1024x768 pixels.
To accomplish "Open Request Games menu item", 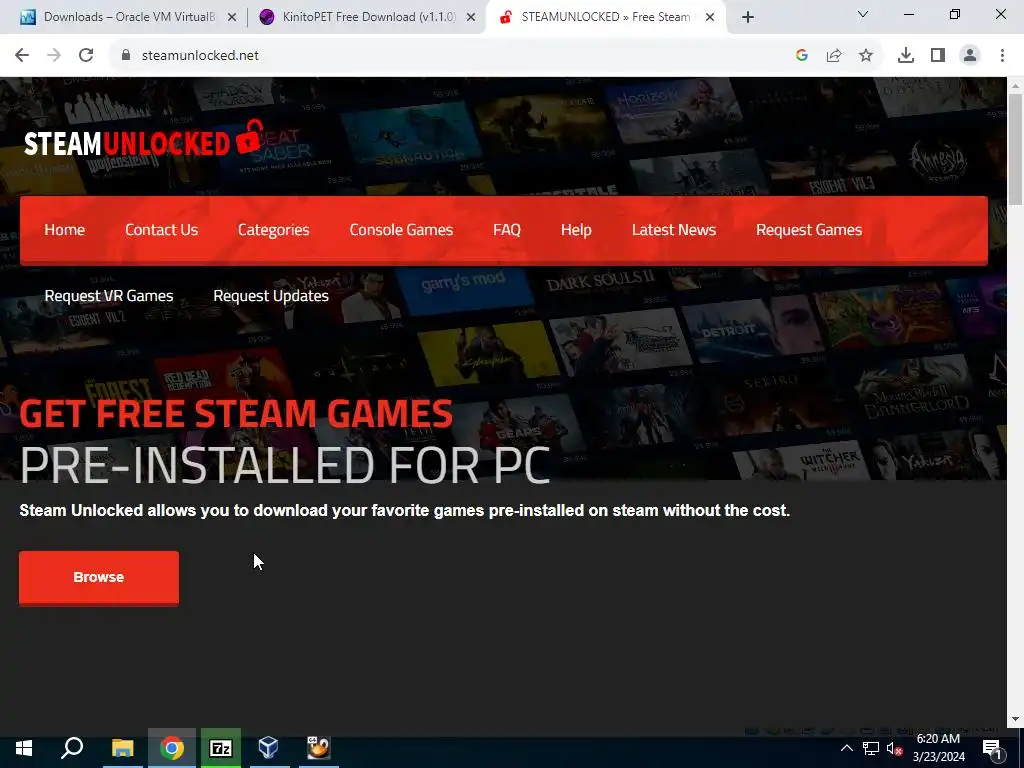I will [809, 230].
